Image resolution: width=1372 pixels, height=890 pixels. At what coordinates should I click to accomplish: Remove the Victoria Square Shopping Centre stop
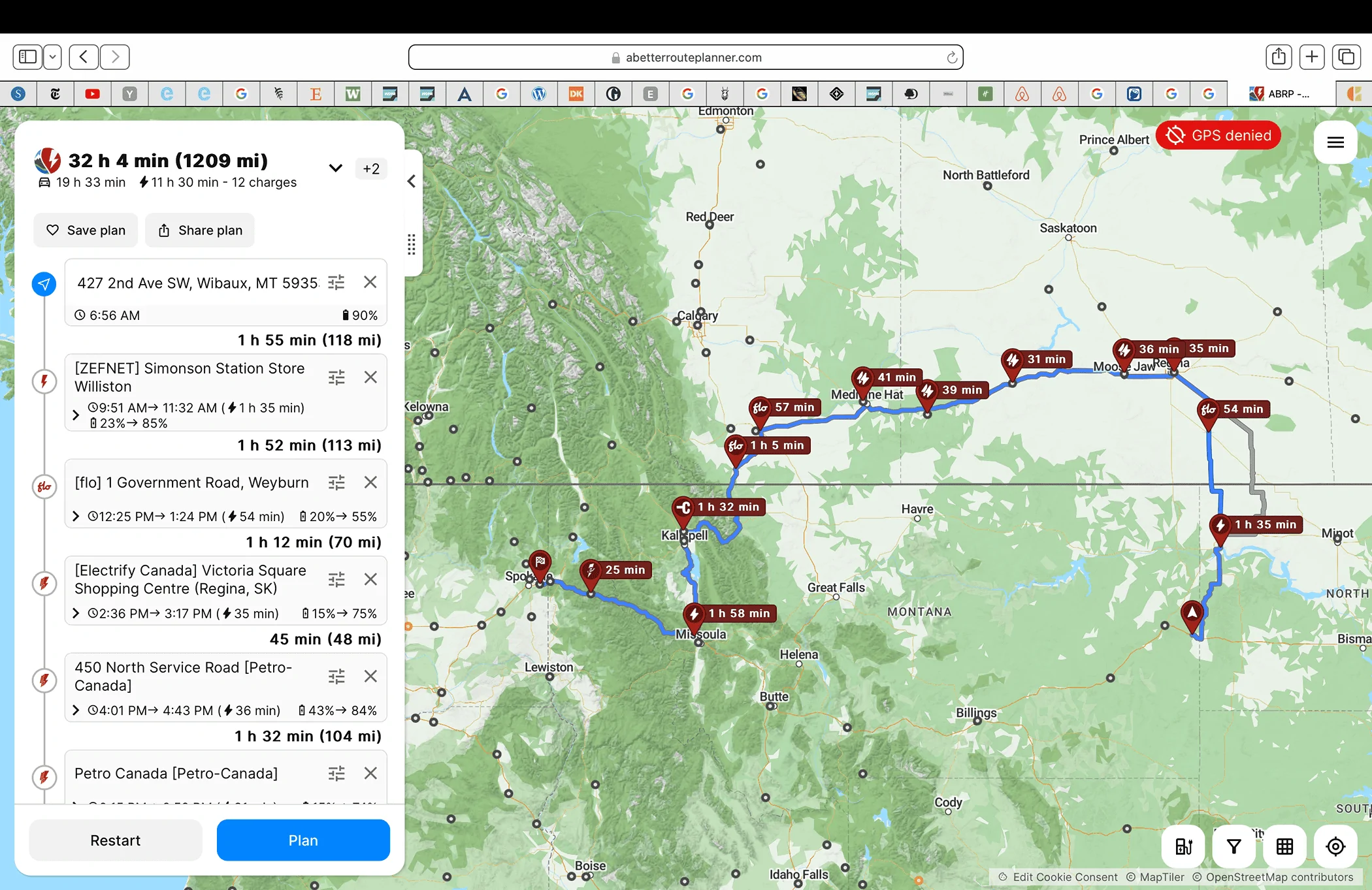[370, 579]
